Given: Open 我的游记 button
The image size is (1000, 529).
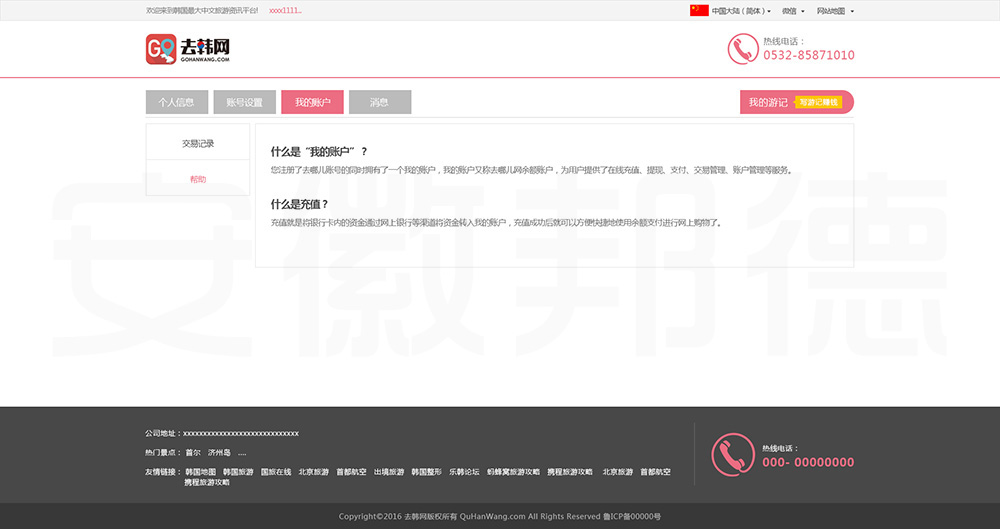Looking at the screenshot, I should click(x=768, y=102).
